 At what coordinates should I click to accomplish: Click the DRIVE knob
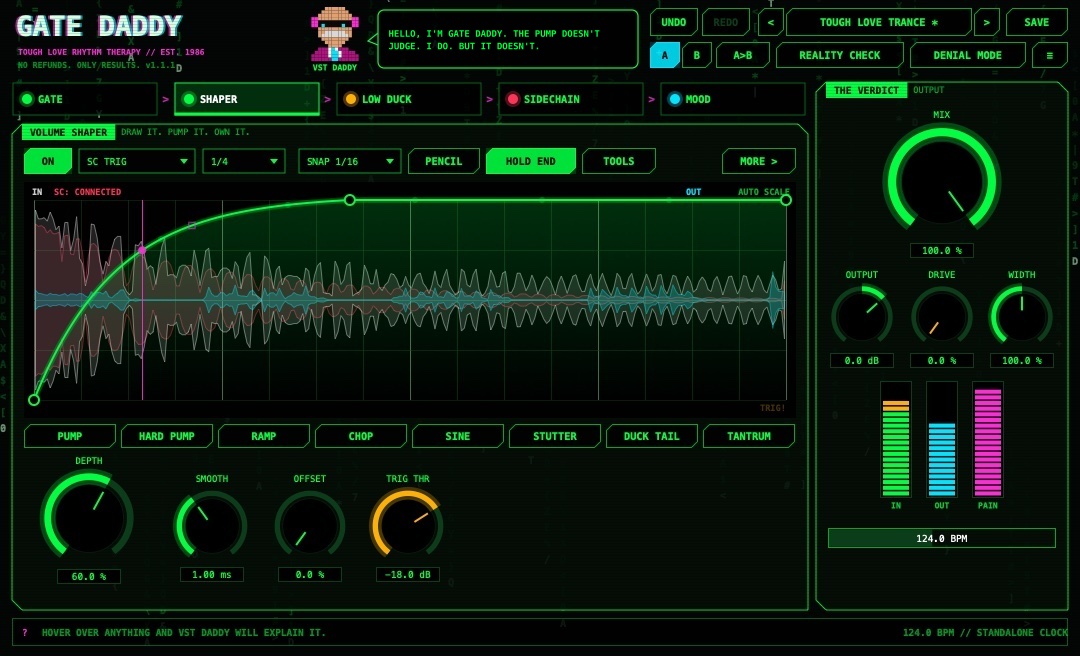(942, 316)
